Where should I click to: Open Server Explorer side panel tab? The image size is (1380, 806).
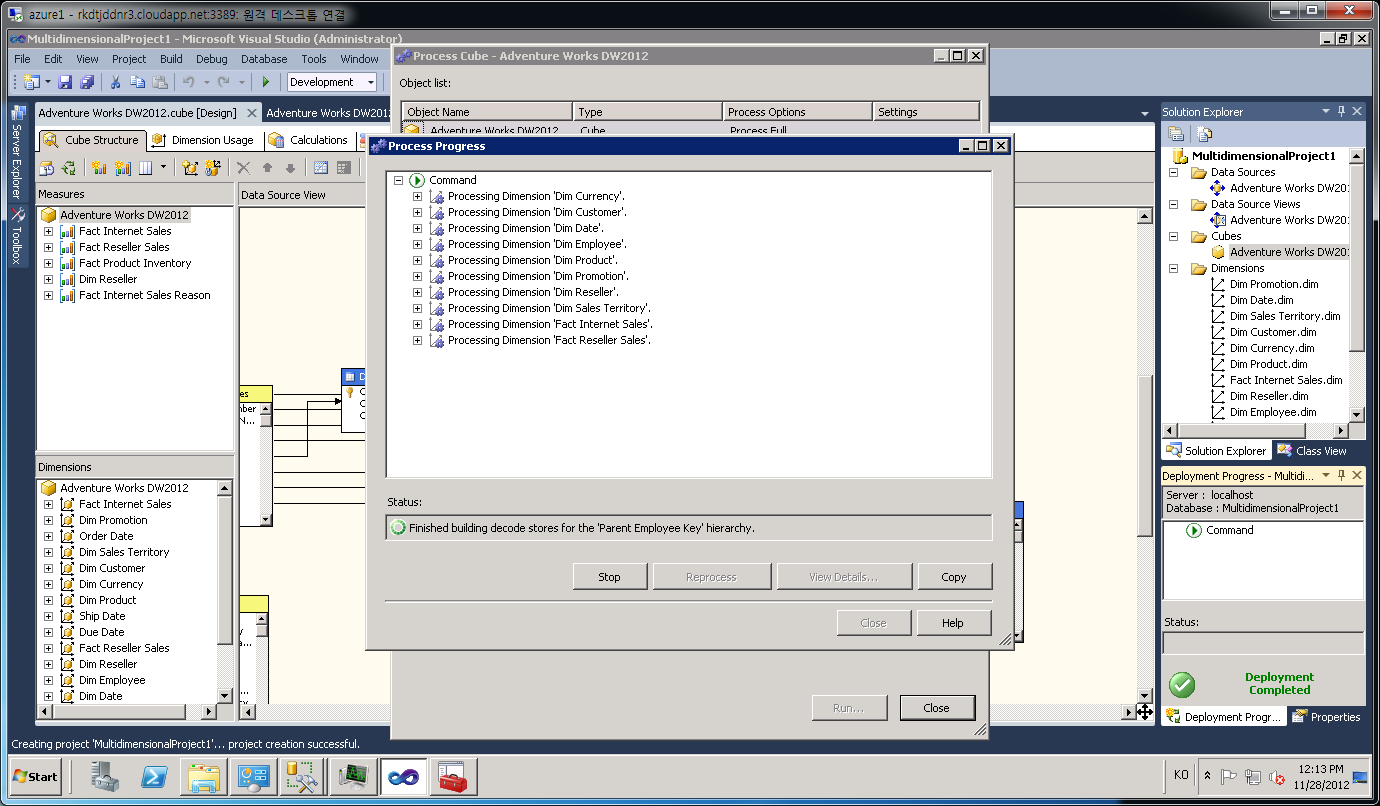click(17, 151)
